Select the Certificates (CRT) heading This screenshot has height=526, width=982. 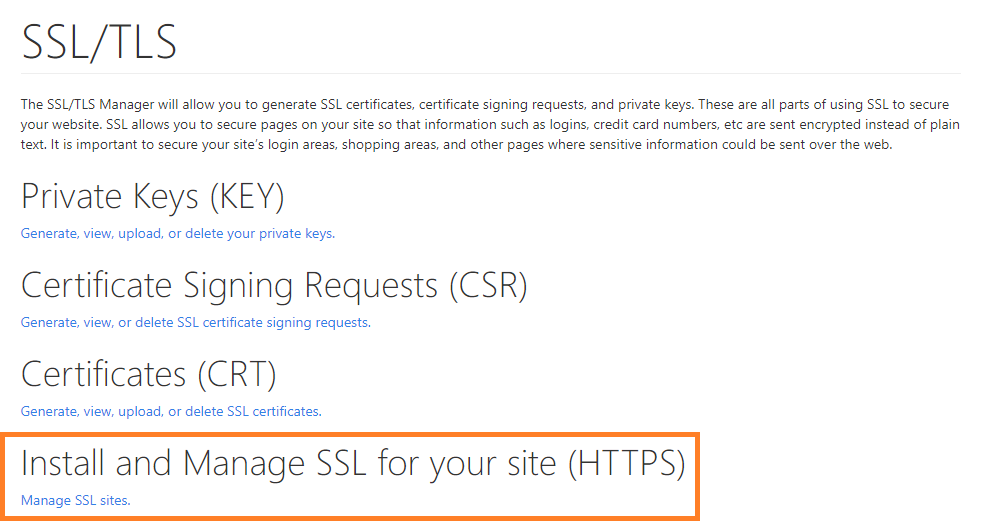(x=148, y=374)
